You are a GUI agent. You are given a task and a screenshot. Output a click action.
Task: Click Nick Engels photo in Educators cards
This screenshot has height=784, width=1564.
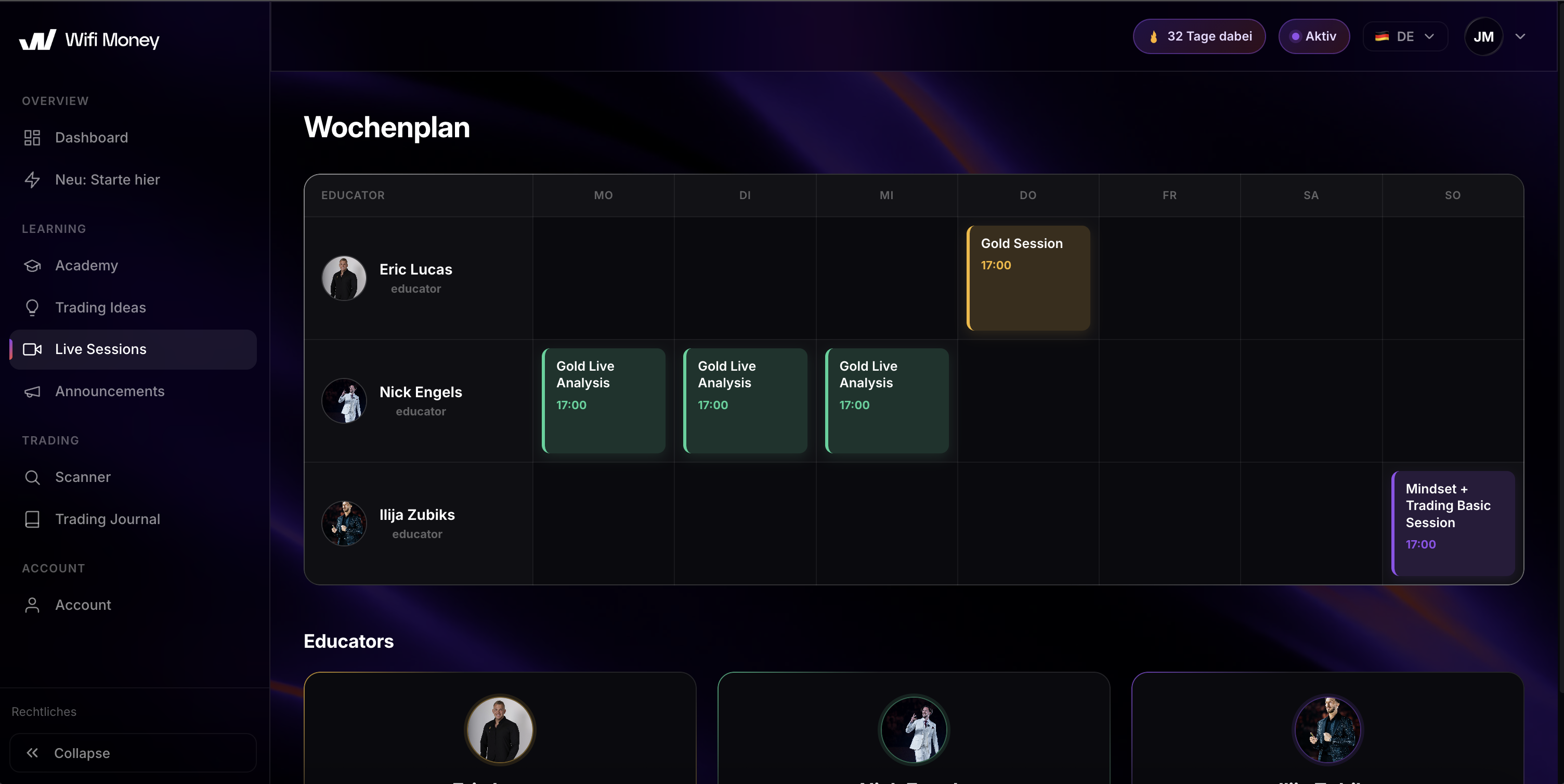coord(914,729)
